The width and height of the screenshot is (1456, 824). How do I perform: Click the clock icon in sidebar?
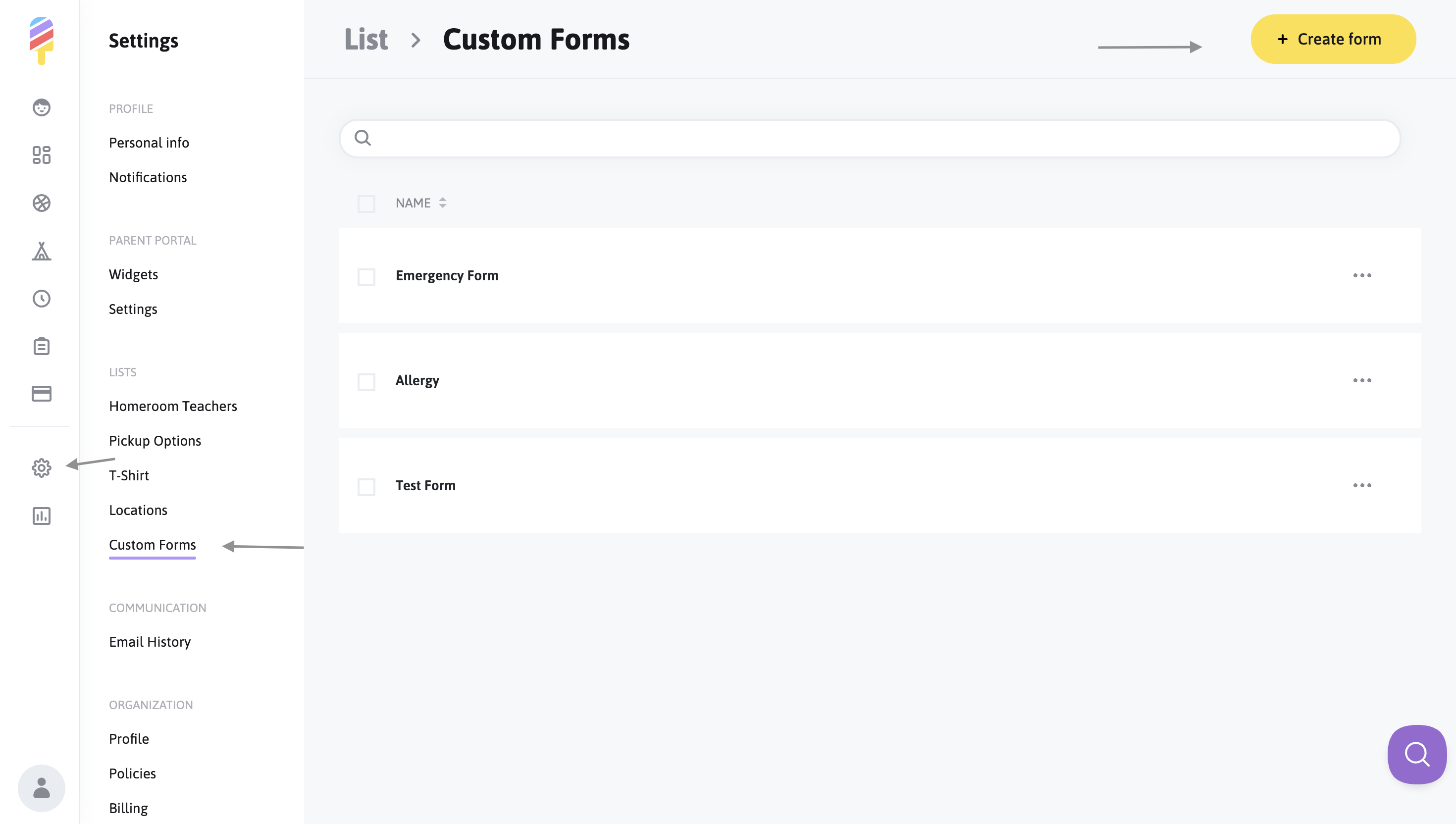(x=41, y=298)
